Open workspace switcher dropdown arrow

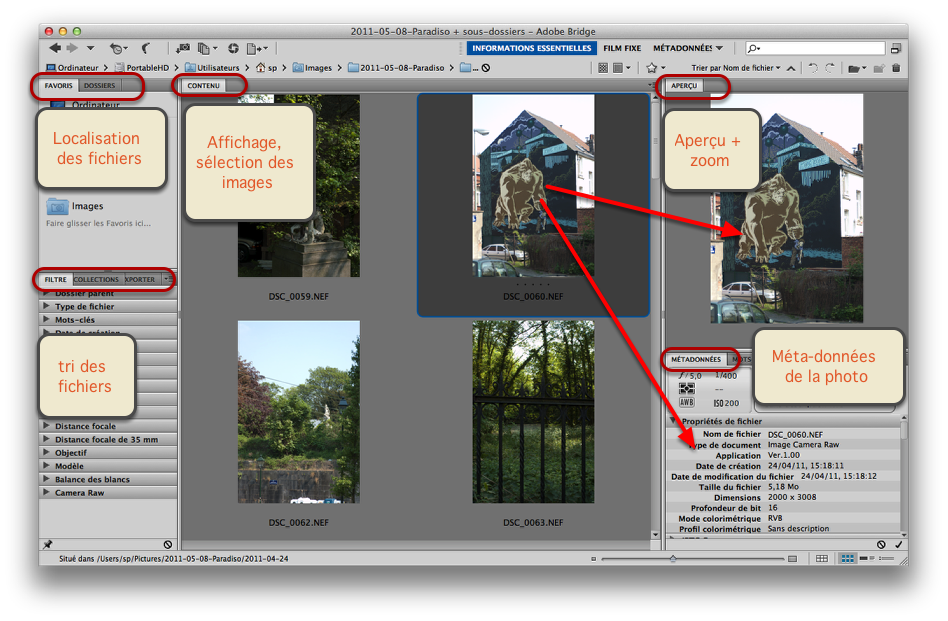pyautogui.click(x=719, y=48)
